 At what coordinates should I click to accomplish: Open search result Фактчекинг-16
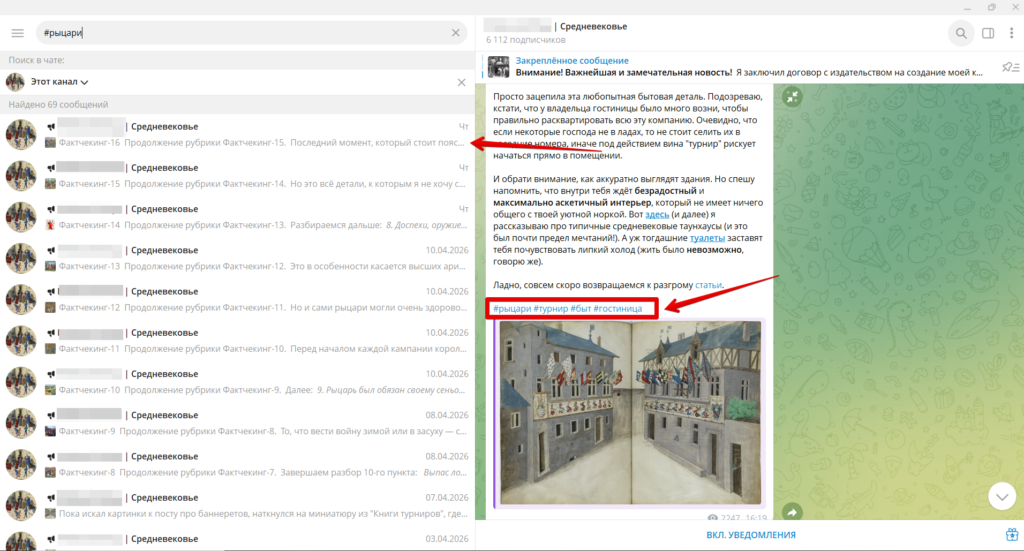pyautogui.click(x=237, y=134)
